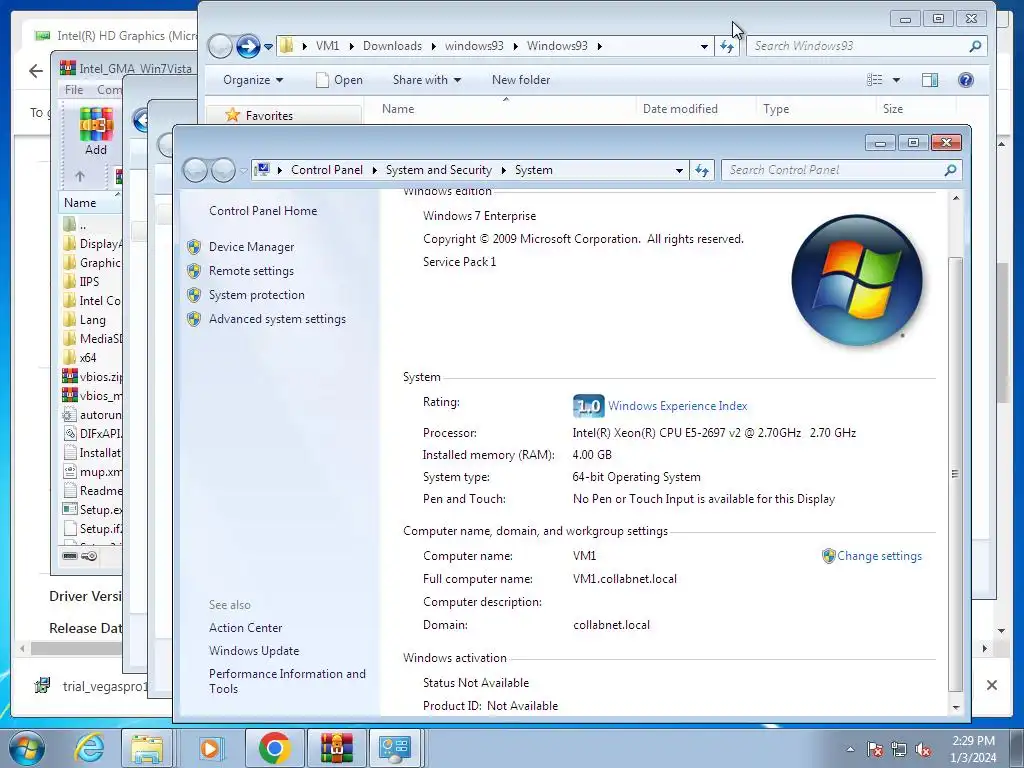The width and height of the screenshot is (1024, 768).
Task: Click shield icon beside Device Manager
Action: point(194,247)
